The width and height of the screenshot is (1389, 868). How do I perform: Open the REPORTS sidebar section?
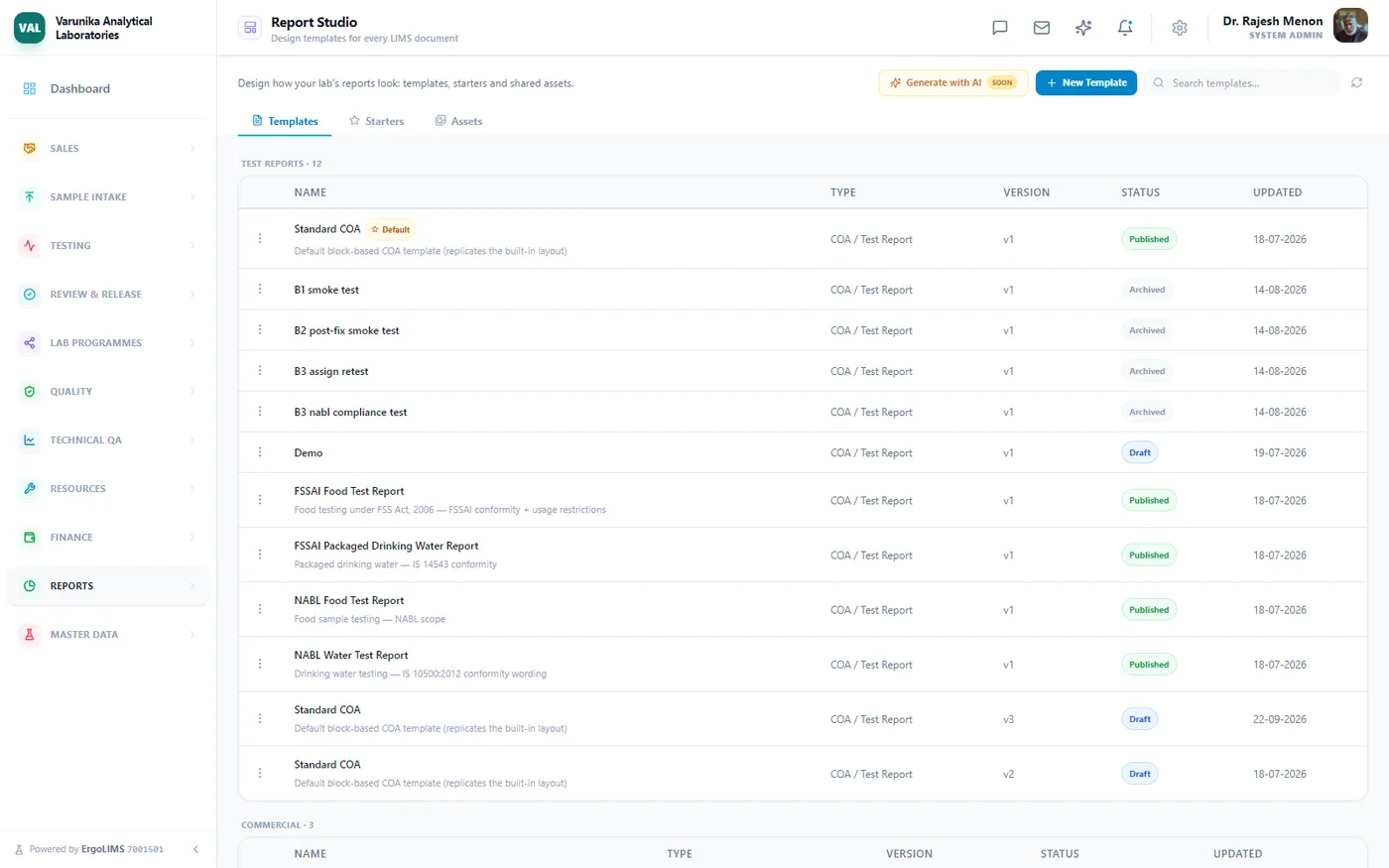[x=108, y=586]
